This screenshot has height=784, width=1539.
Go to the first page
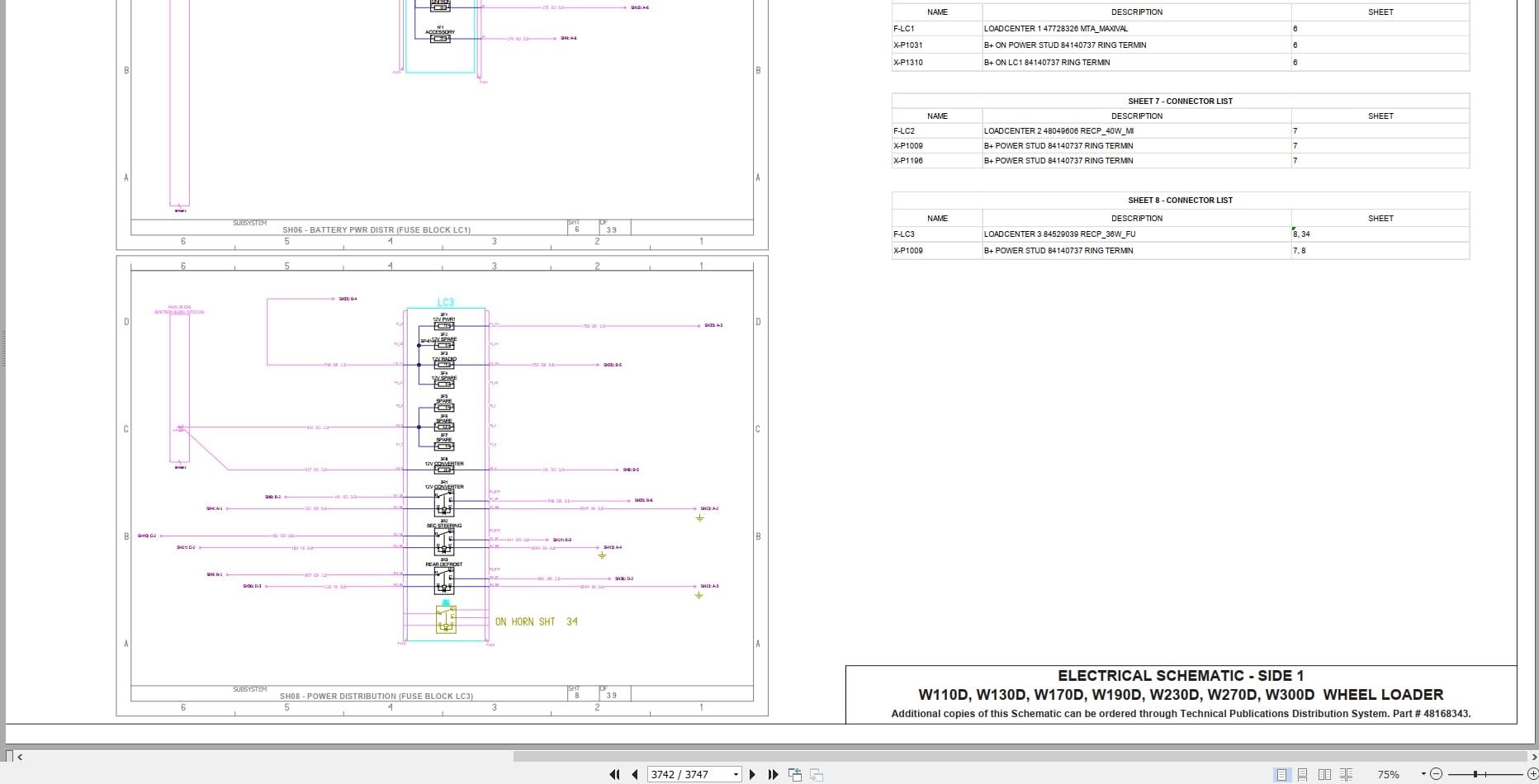(614, 774)
